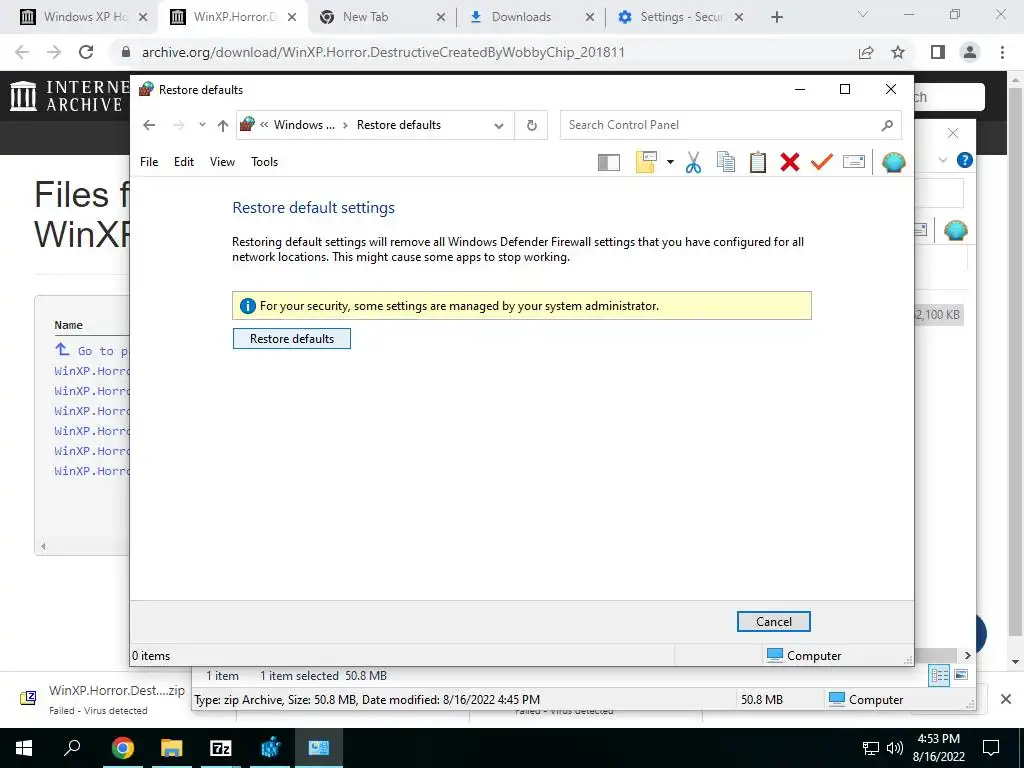
Task: Click the info icon in yellow notice bar
Action: 248,306
